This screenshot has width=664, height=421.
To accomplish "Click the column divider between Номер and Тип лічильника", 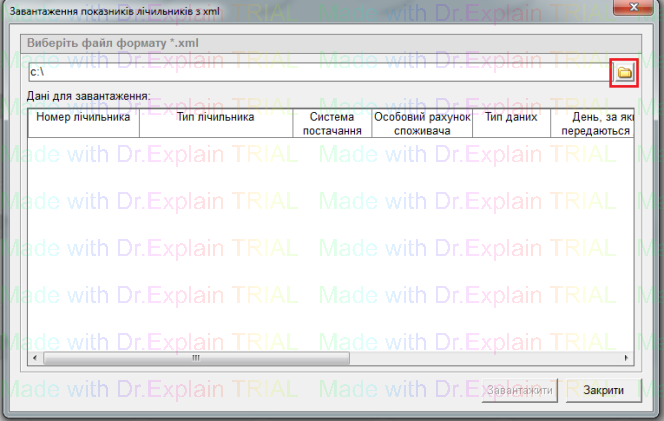I will point(138,124).
